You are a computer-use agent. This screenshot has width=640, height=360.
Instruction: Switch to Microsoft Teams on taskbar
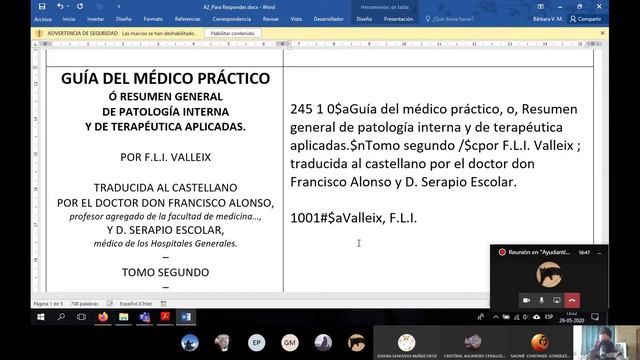[x=144, y=317]
